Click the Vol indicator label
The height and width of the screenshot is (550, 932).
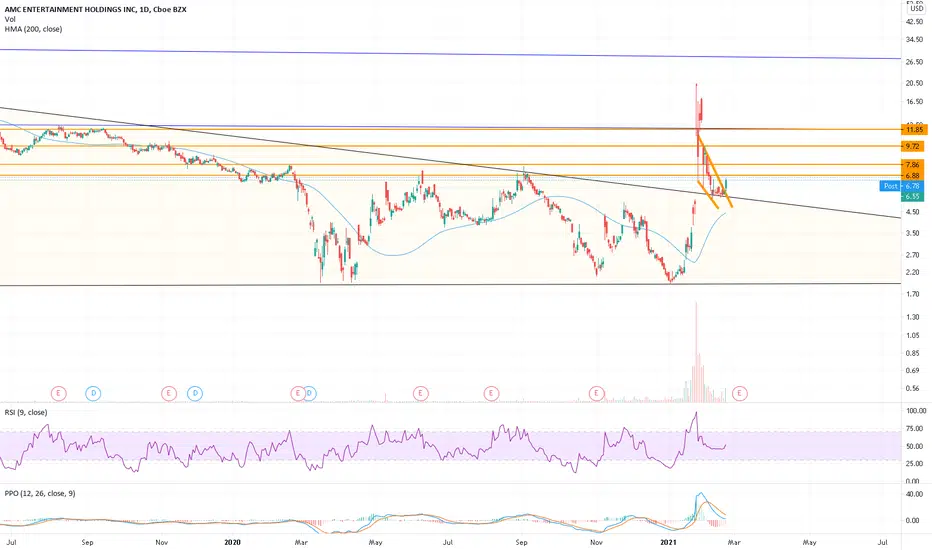tap(10, 19)
